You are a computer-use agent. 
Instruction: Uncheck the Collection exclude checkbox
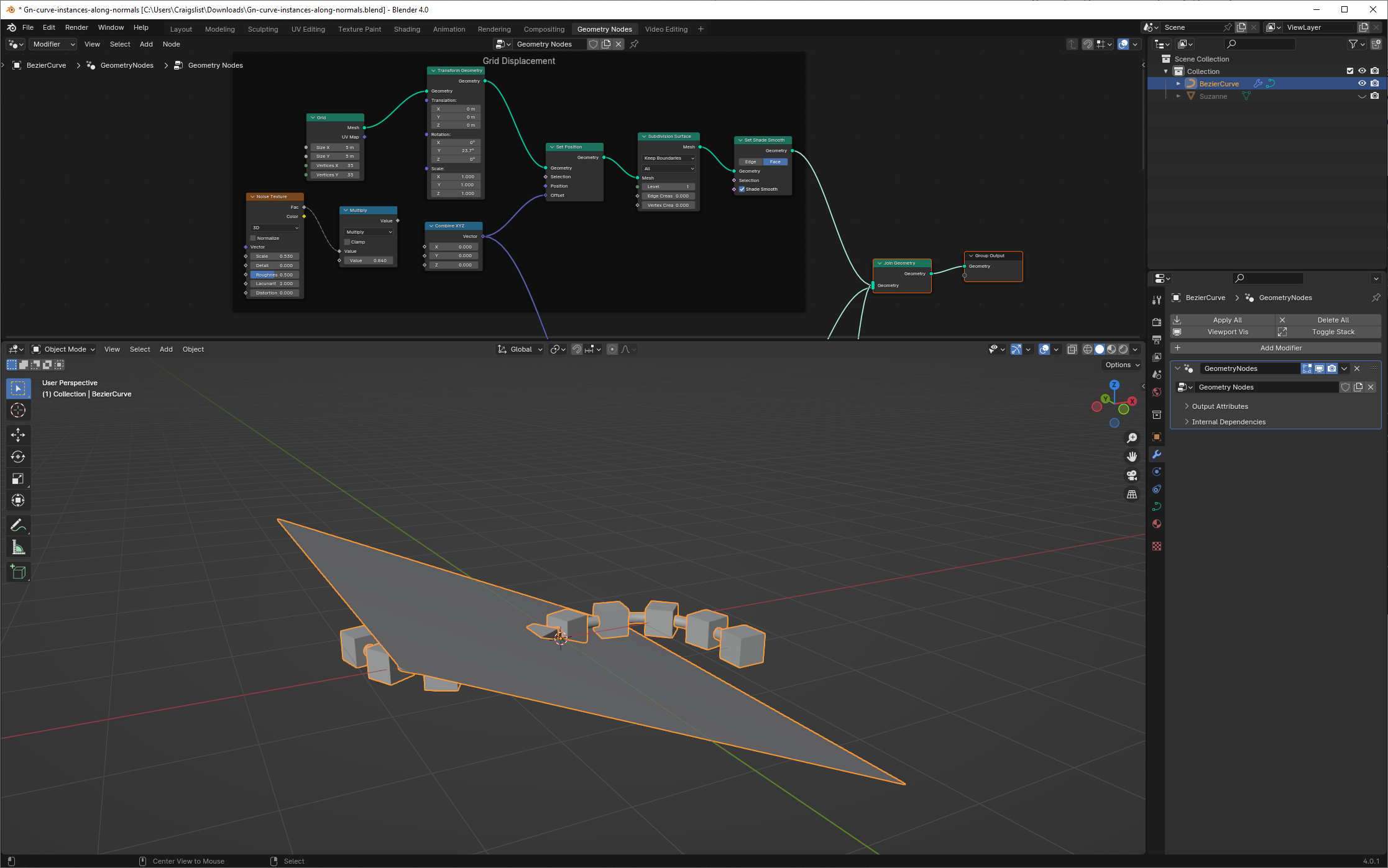coord(1350,71)
